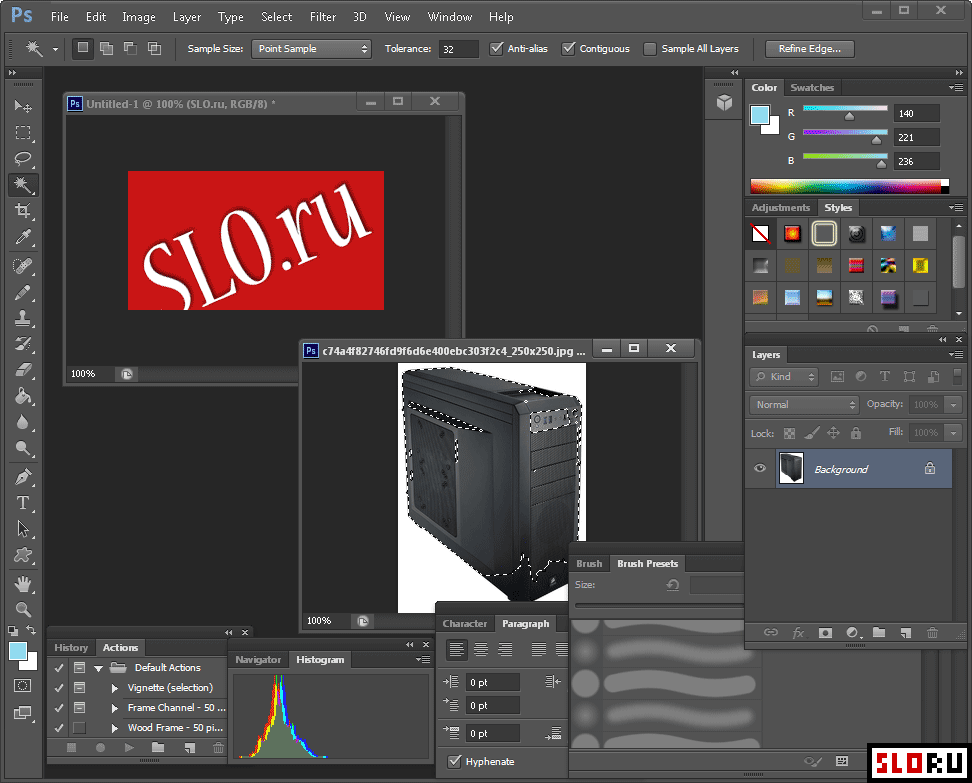The image size is (972, 783).
Task: Expand the Vignette (selection) action
Action: click(115, 688)
